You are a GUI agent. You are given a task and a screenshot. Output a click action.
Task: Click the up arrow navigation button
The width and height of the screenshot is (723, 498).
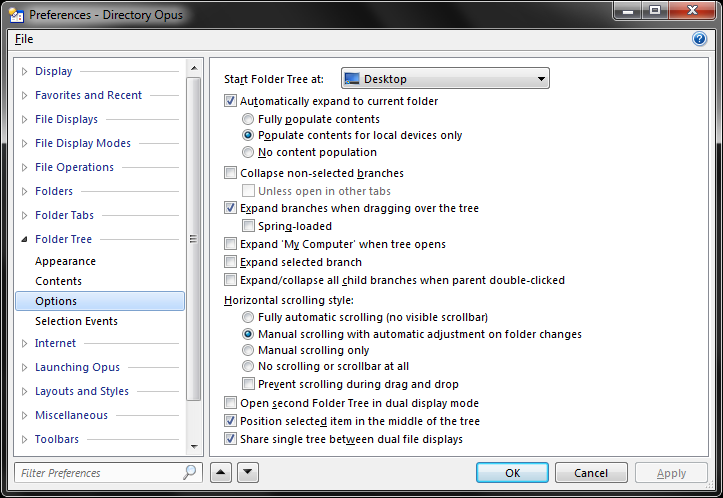(221, 472)
